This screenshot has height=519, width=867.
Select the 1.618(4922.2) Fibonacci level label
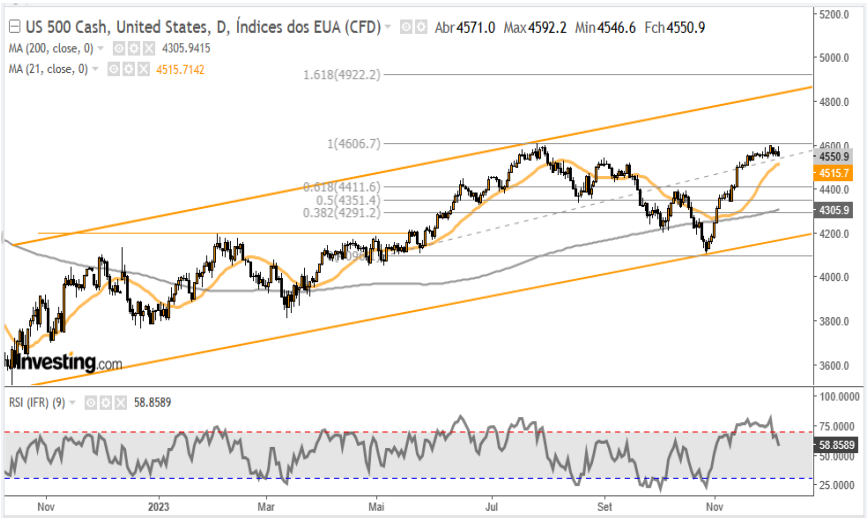[x=342, y=75]
